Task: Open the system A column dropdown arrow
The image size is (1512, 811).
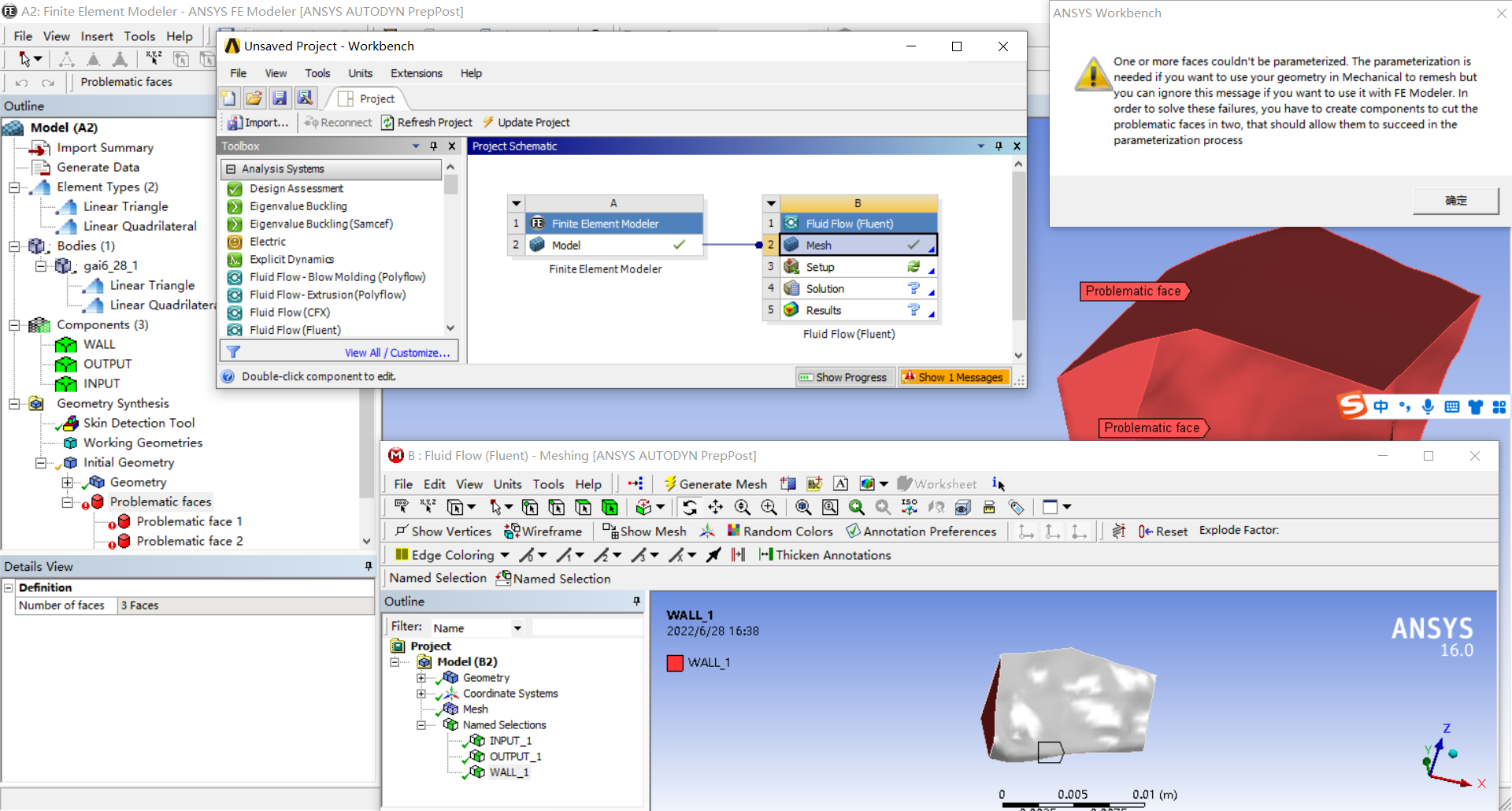Action: 516,203
